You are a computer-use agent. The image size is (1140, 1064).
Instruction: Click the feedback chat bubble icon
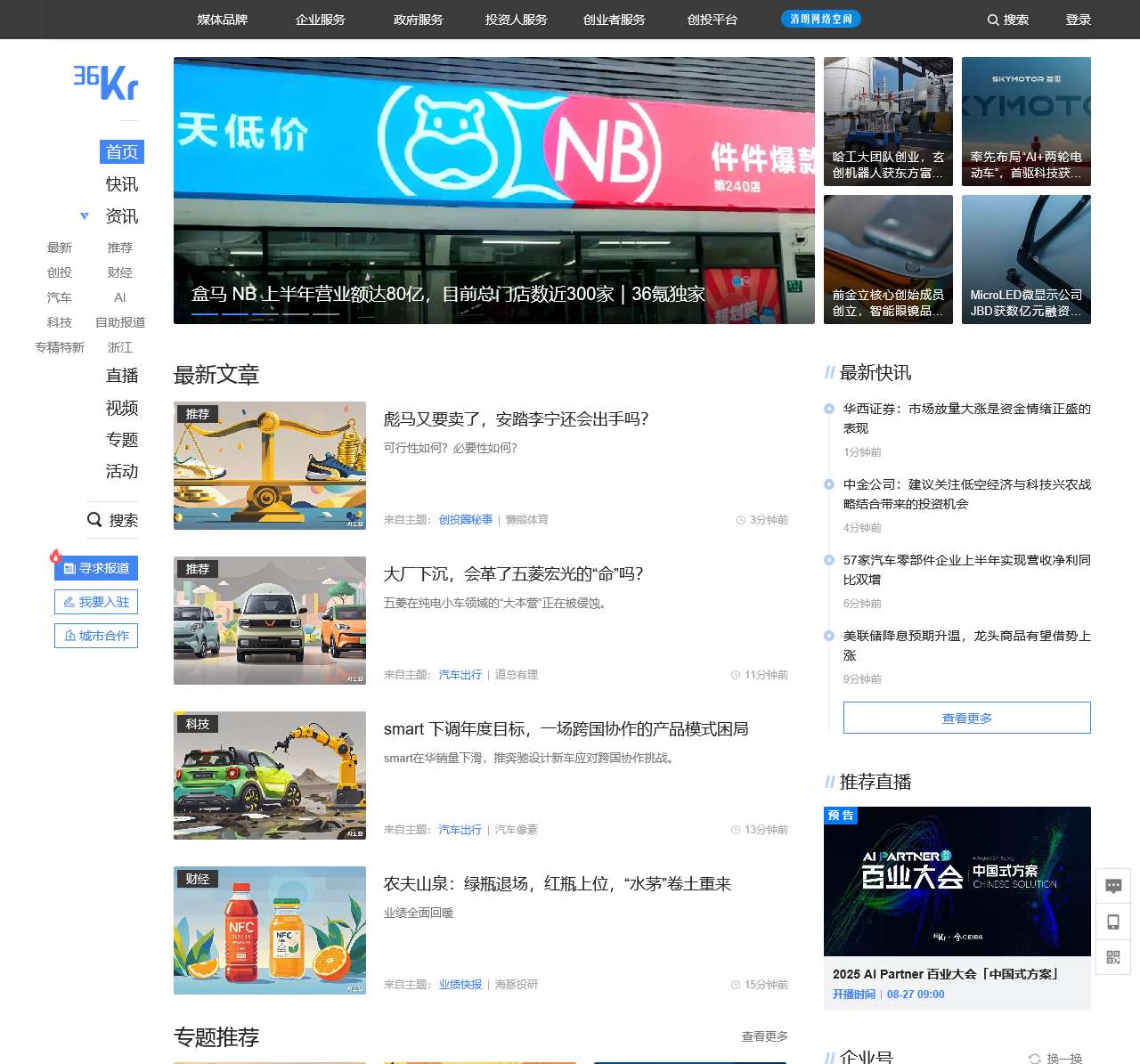[x=1113, y=886]
